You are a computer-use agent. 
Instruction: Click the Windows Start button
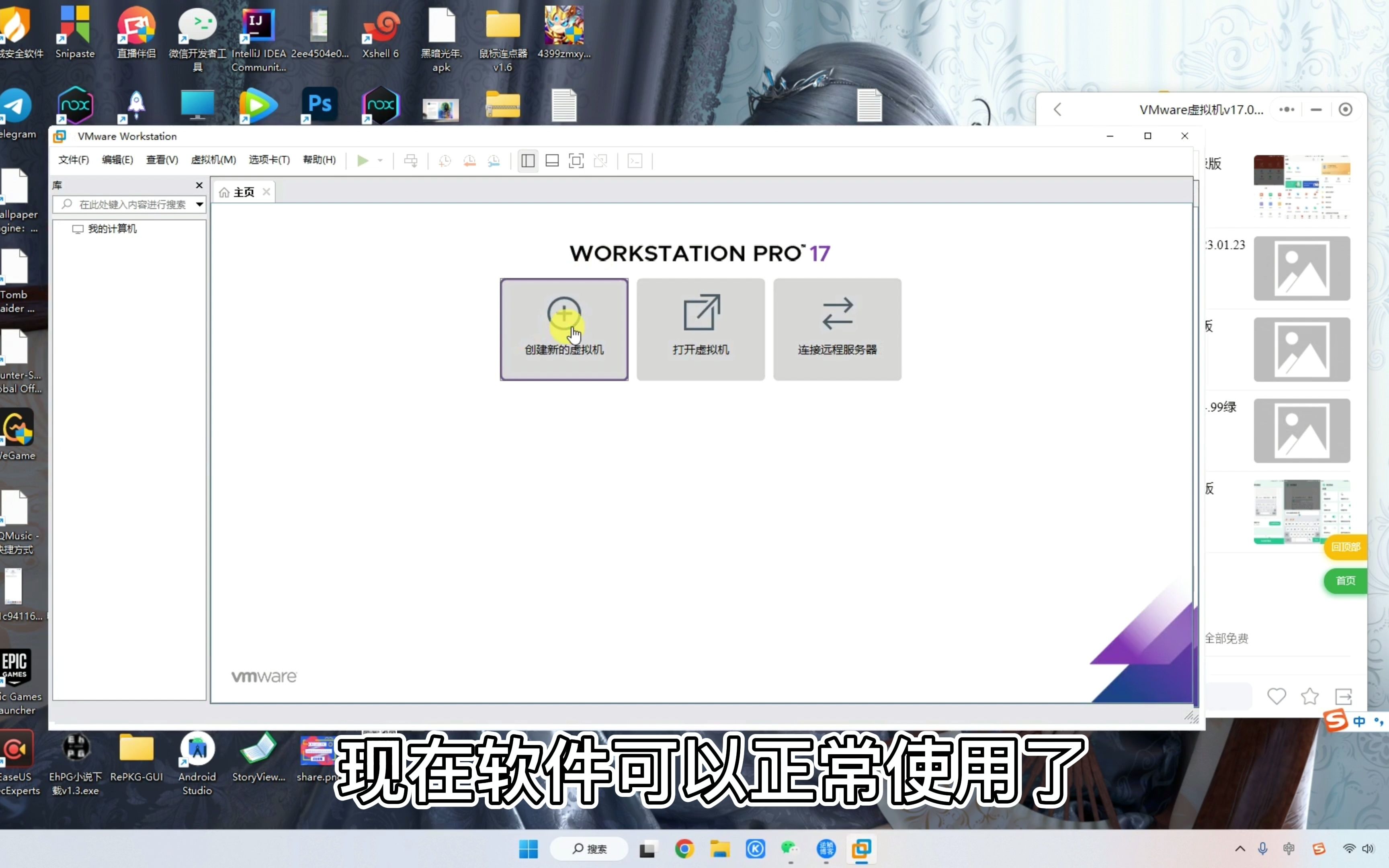(528, 849)
